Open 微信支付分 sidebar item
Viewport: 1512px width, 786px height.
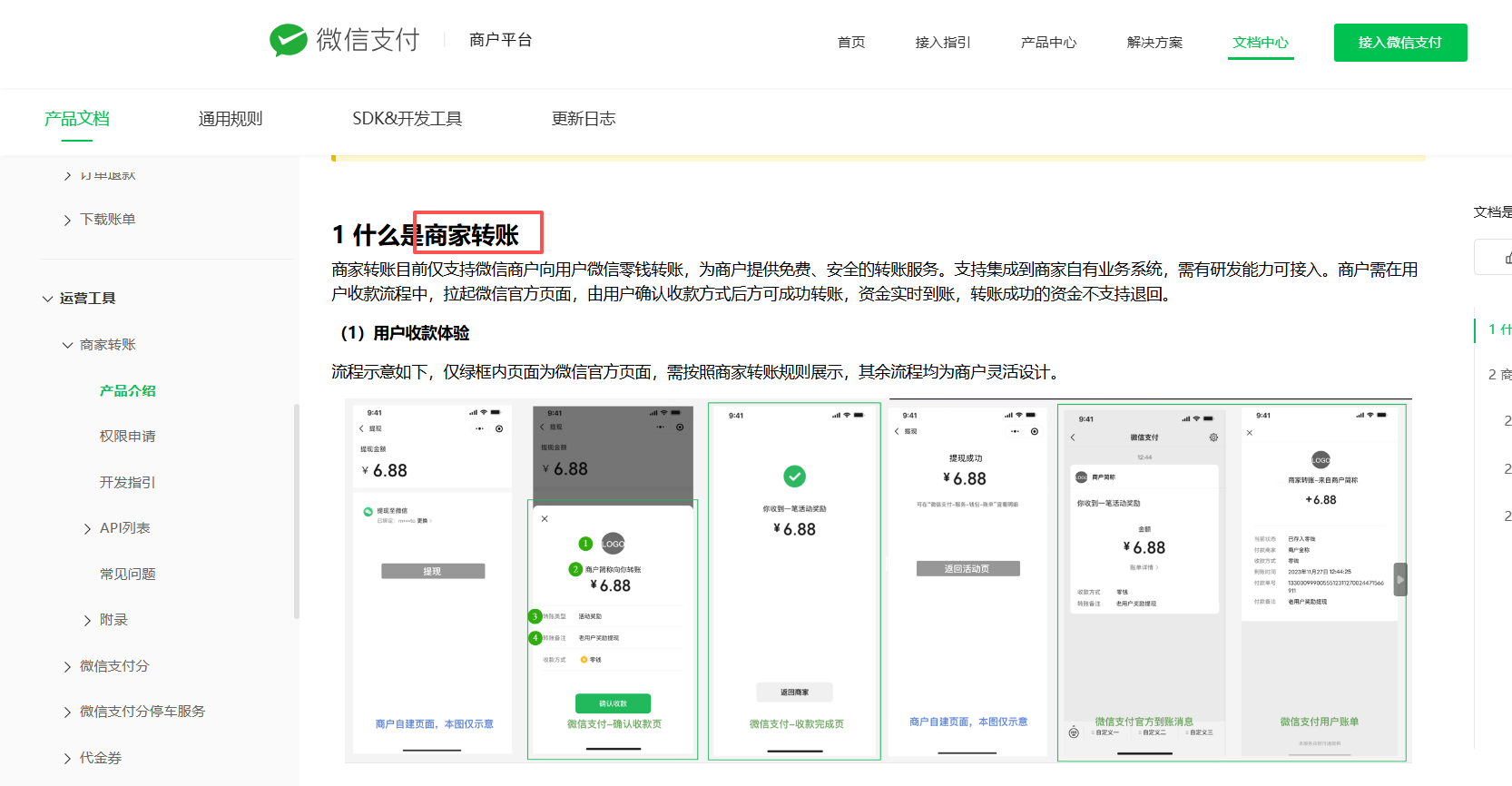pos(114,666)
